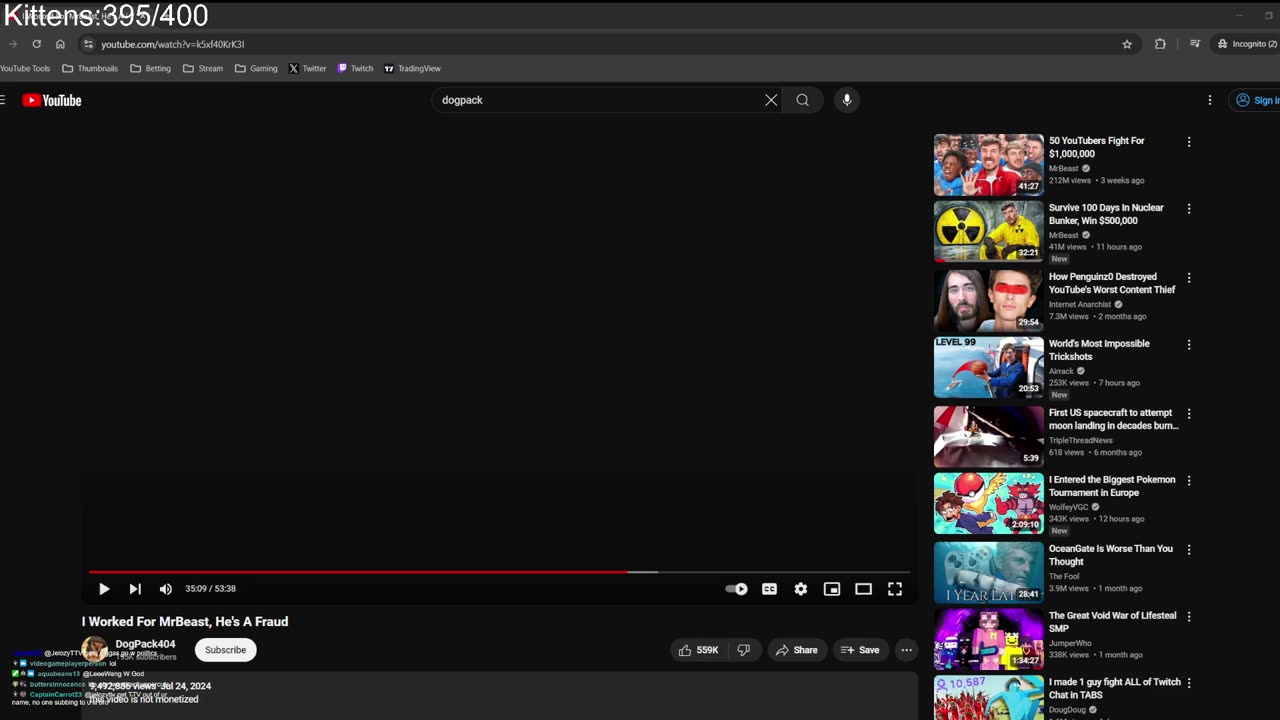
Task: Open options for US spacecraft video
Action: point(1189,414)
